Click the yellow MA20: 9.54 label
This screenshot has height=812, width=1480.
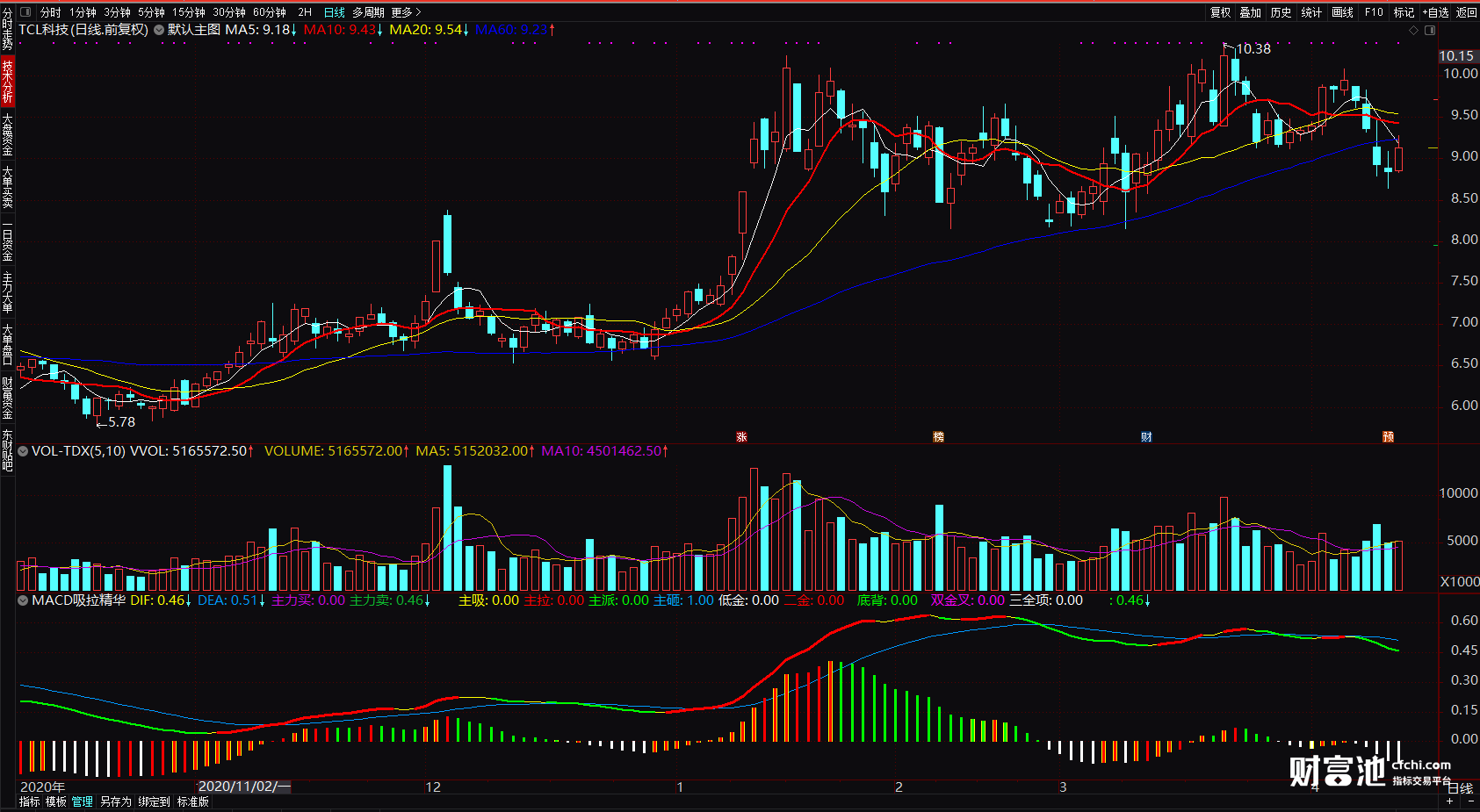(429, 30)
